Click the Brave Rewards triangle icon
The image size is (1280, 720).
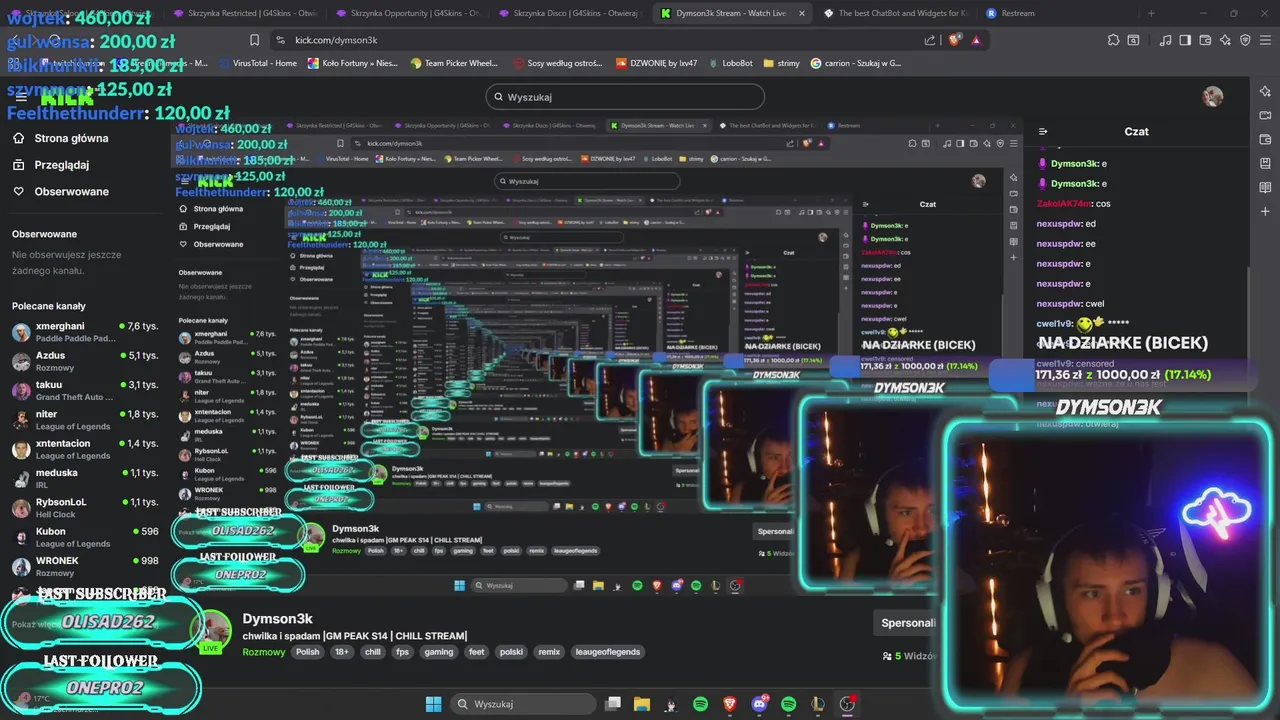(x=976, y=40)
